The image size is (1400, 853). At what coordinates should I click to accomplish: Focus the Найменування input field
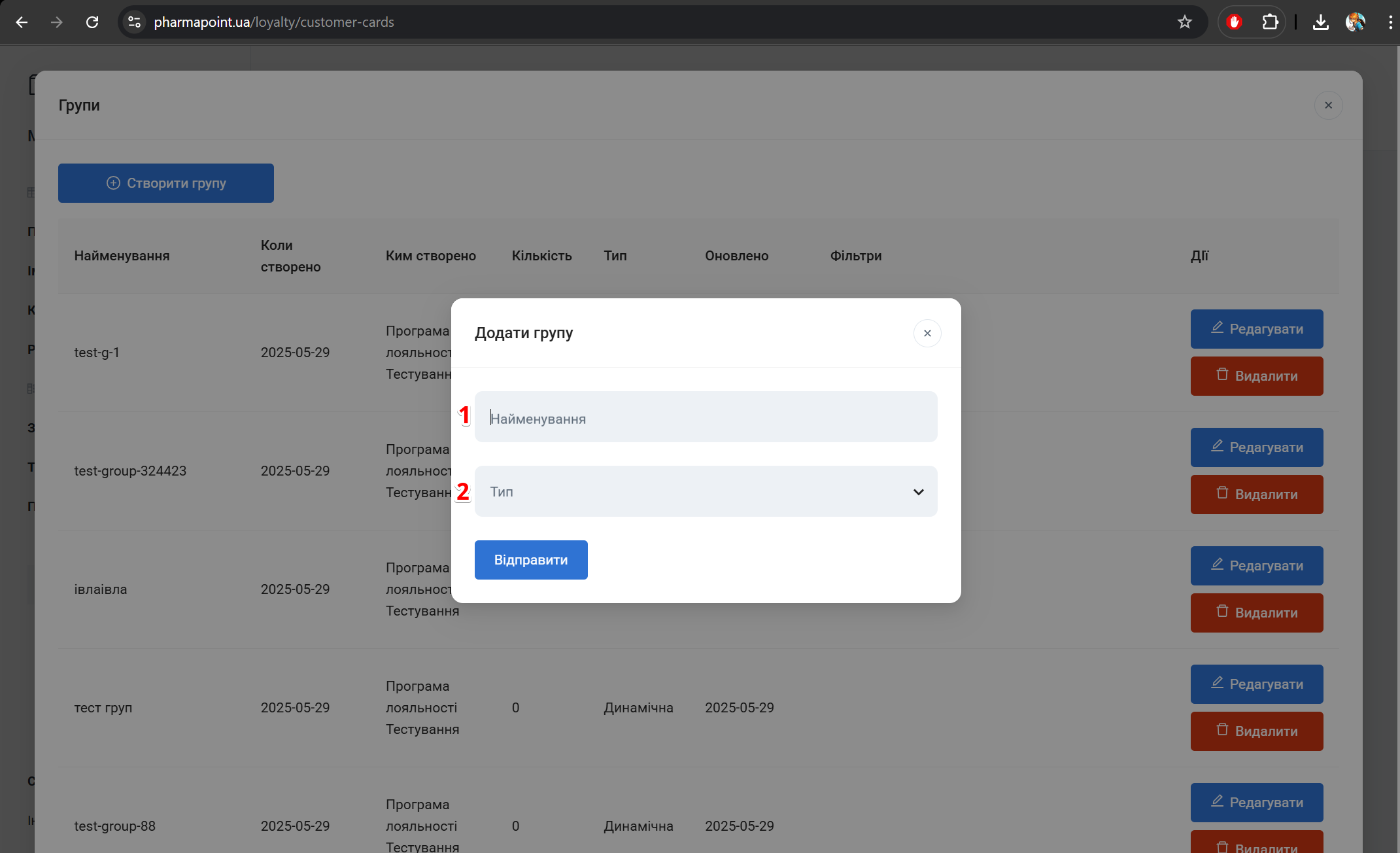point(705,417)
